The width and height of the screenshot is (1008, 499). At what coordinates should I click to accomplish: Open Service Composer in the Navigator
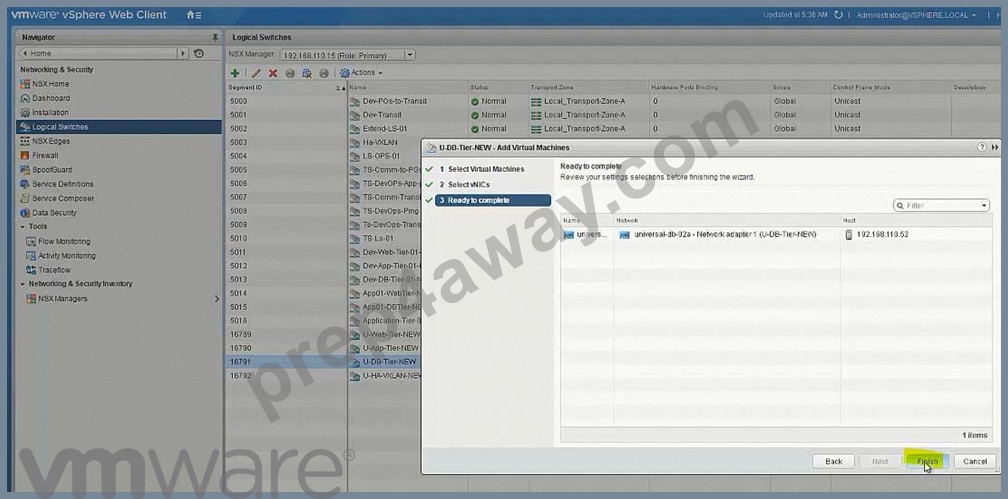(x=63, y=199)
